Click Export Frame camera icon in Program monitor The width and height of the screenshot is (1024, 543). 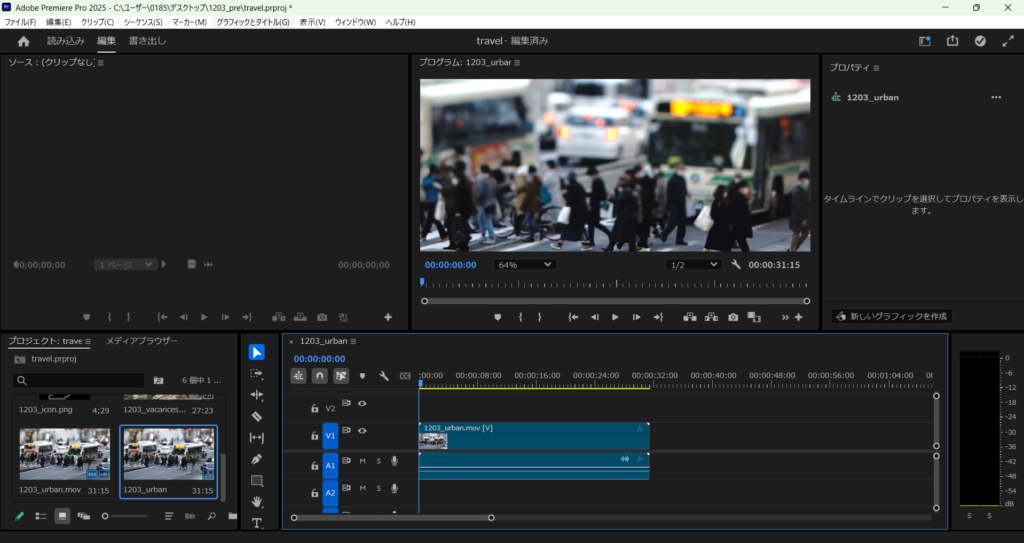(x=733, y=317)
